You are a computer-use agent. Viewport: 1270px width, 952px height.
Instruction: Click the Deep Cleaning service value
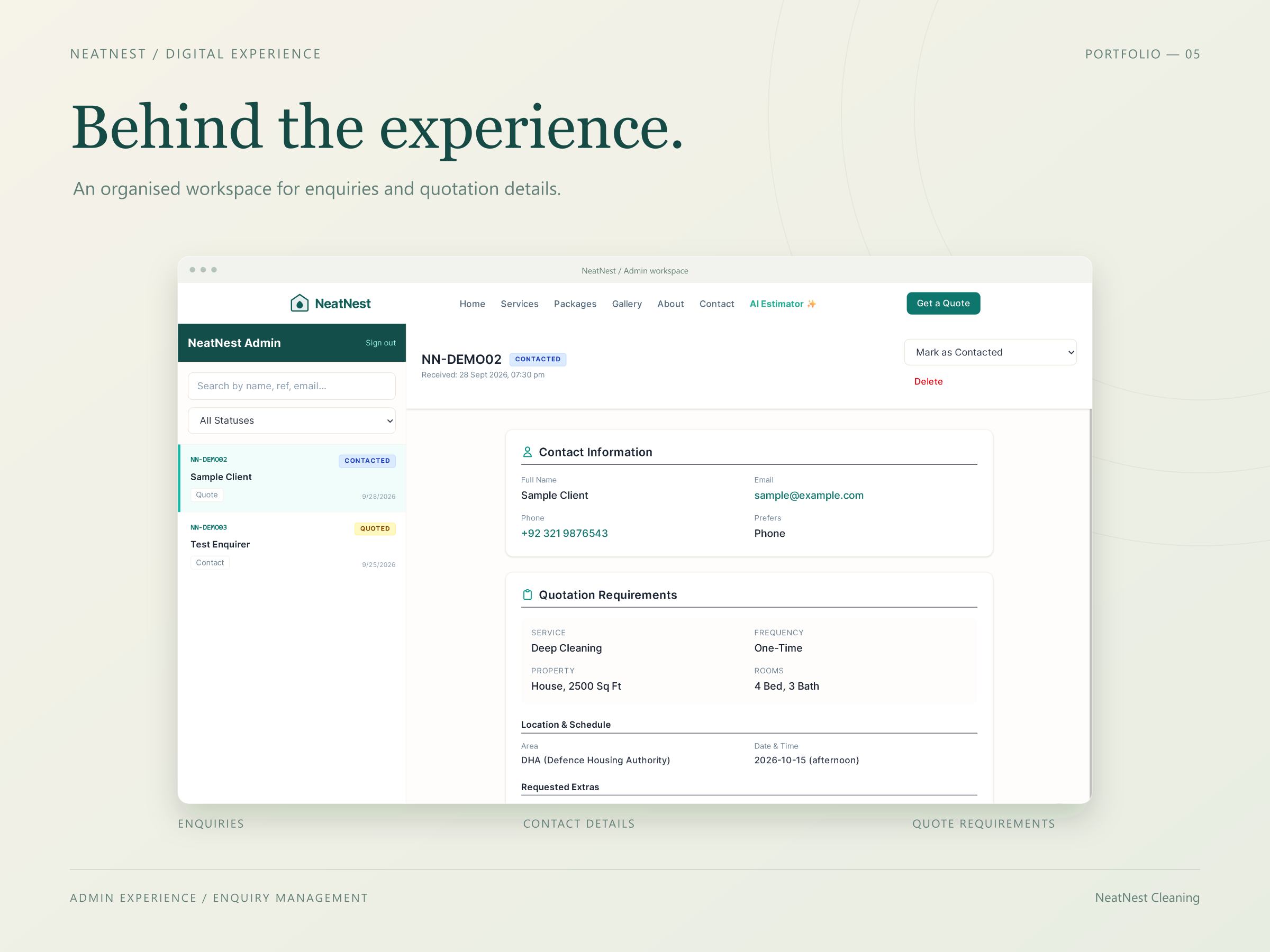[x=566, y=648]
